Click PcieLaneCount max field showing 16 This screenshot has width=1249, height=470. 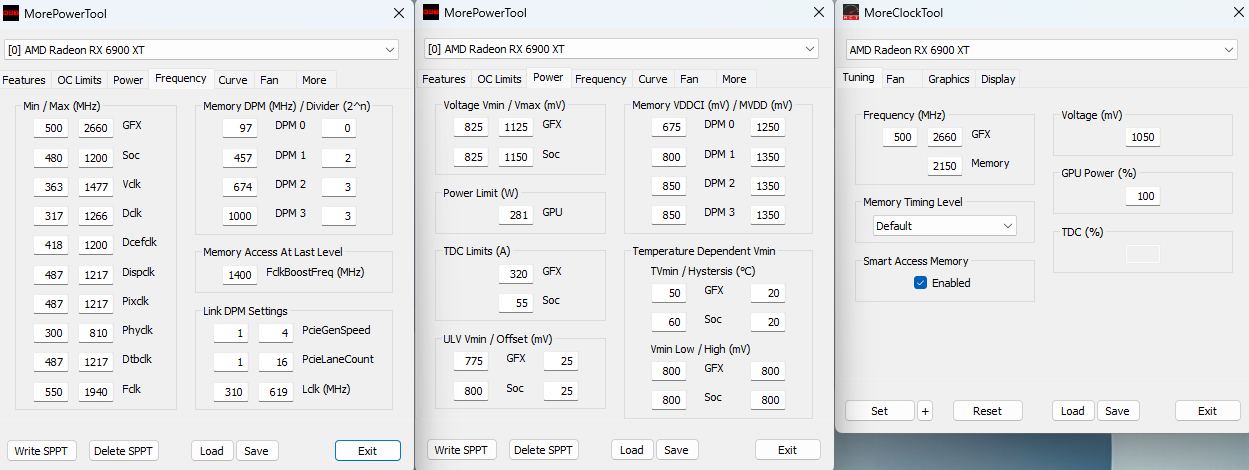[276, 362]
